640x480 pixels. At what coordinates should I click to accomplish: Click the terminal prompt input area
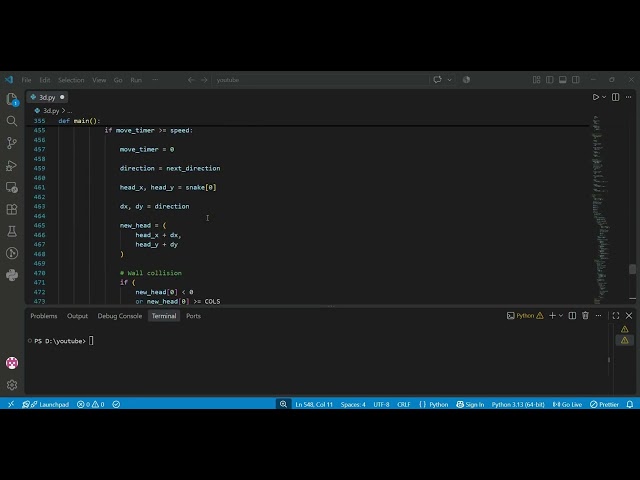tap(91, 341)
